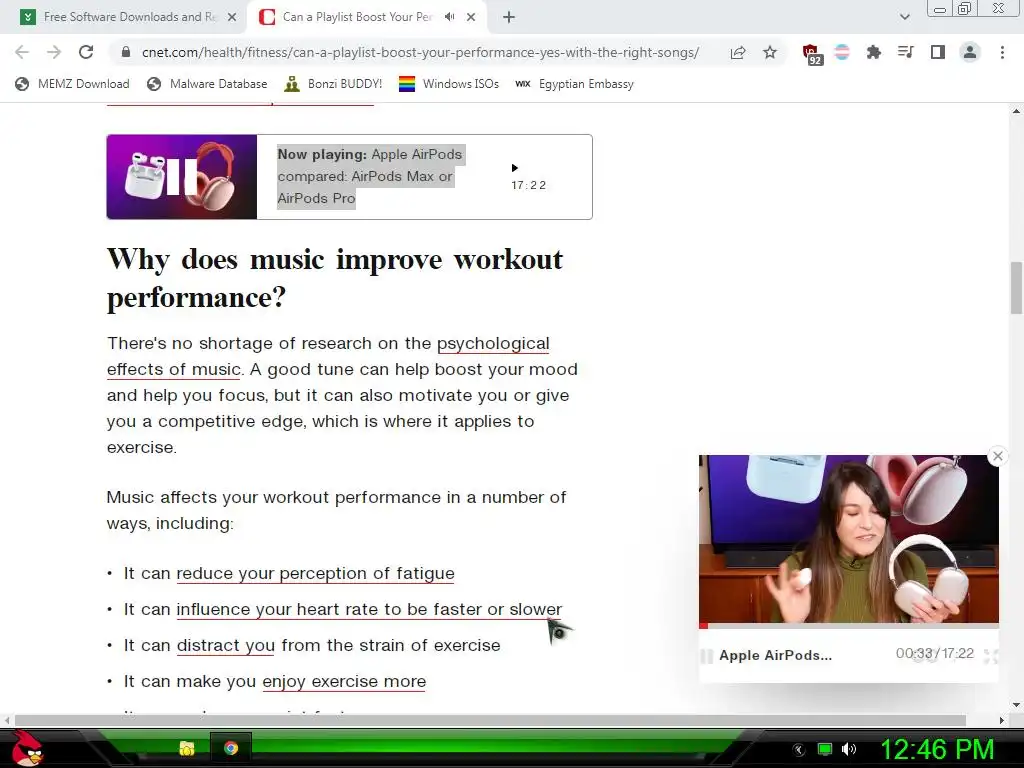Click the vertical scrollbar down arrow
Image resolution: width=1024 pixels, height=768 pixels.
(1016, 705)
